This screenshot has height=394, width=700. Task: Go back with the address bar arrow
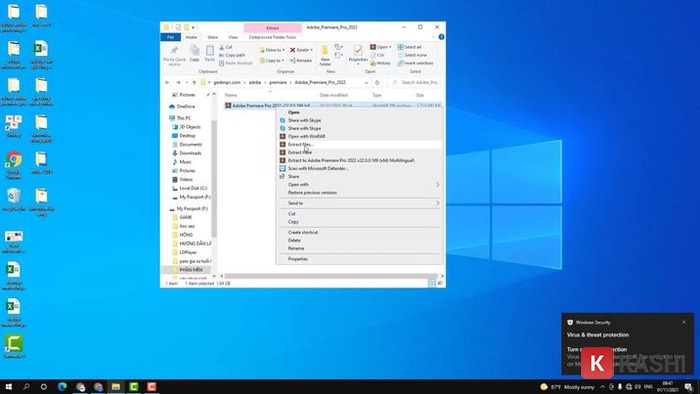coord(167,83)
